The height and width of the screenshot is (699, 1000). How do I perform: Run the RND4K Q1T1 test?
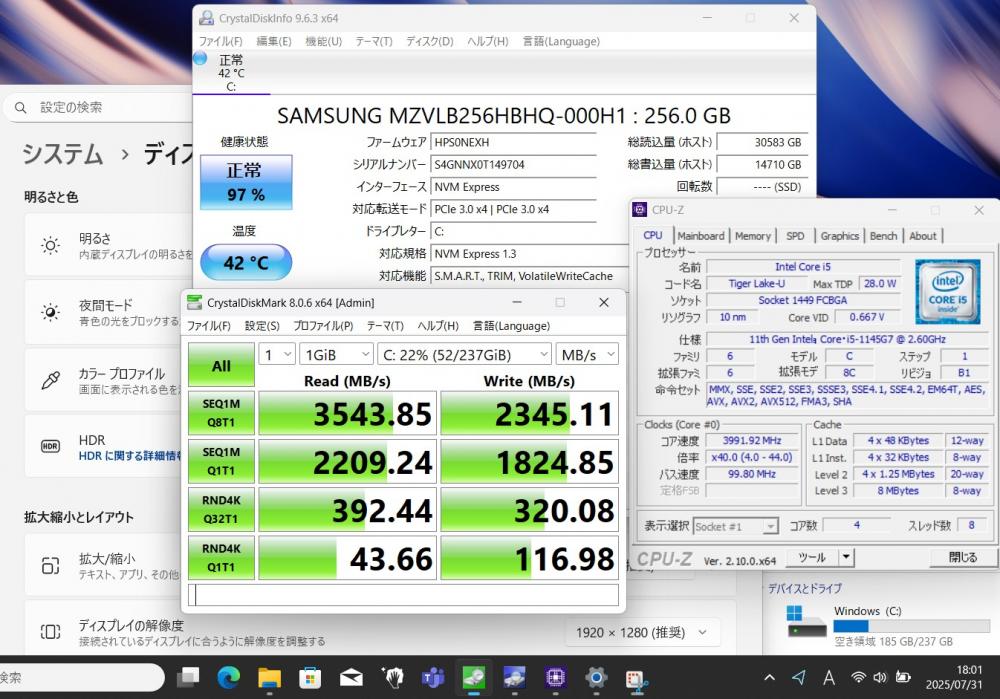221,558
